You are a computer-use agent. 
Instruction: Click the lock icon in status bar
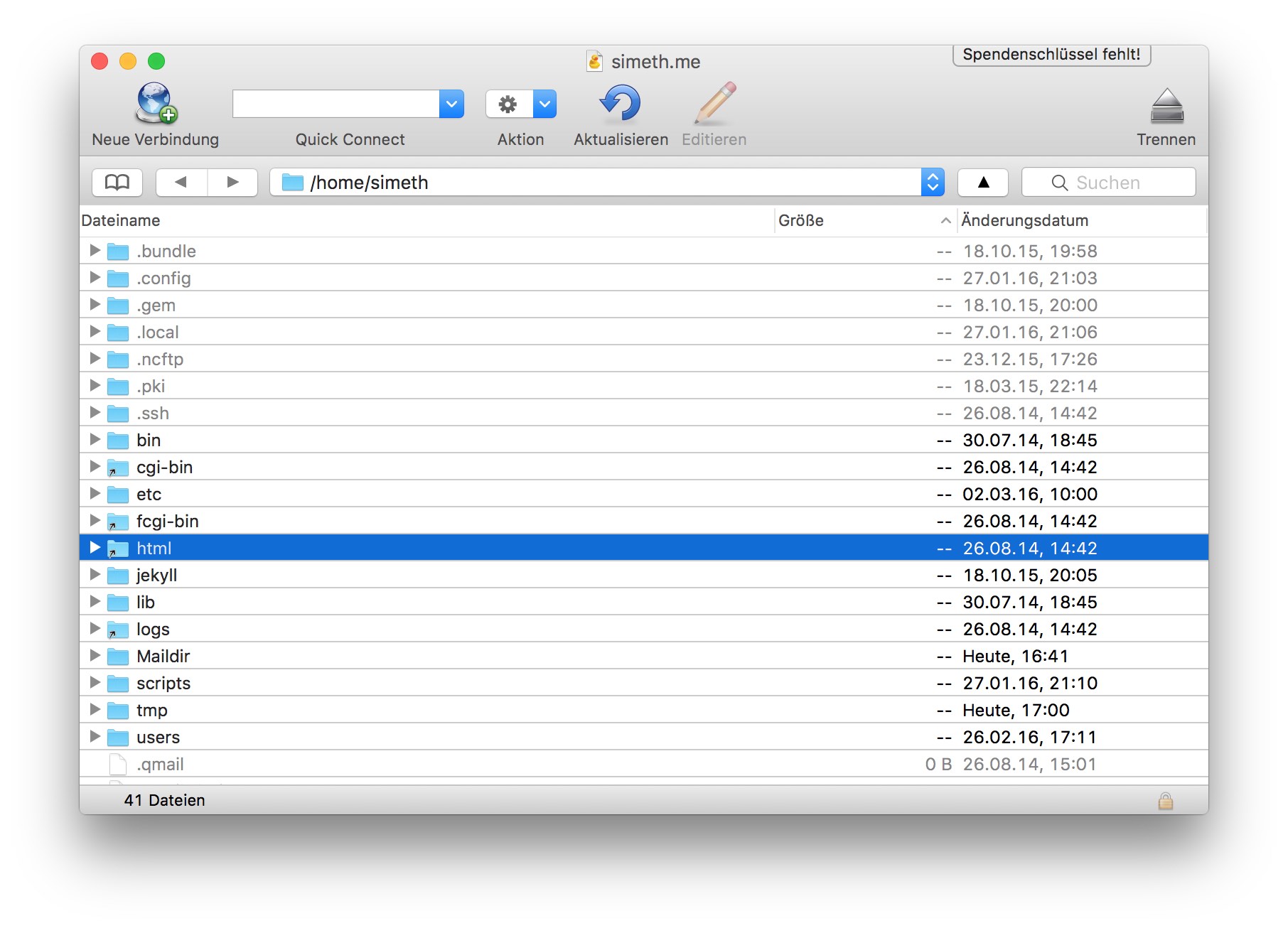(1165, 801)
